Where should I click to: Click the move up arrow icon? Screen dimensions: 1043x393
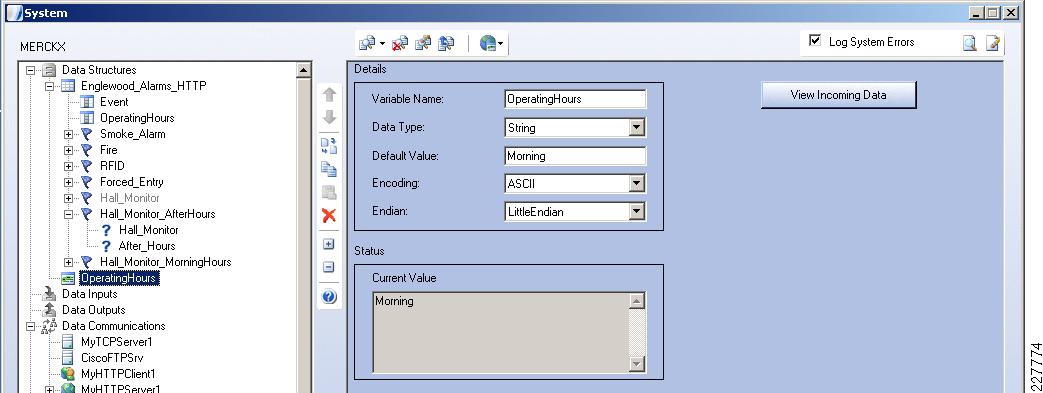coord(329,94)
